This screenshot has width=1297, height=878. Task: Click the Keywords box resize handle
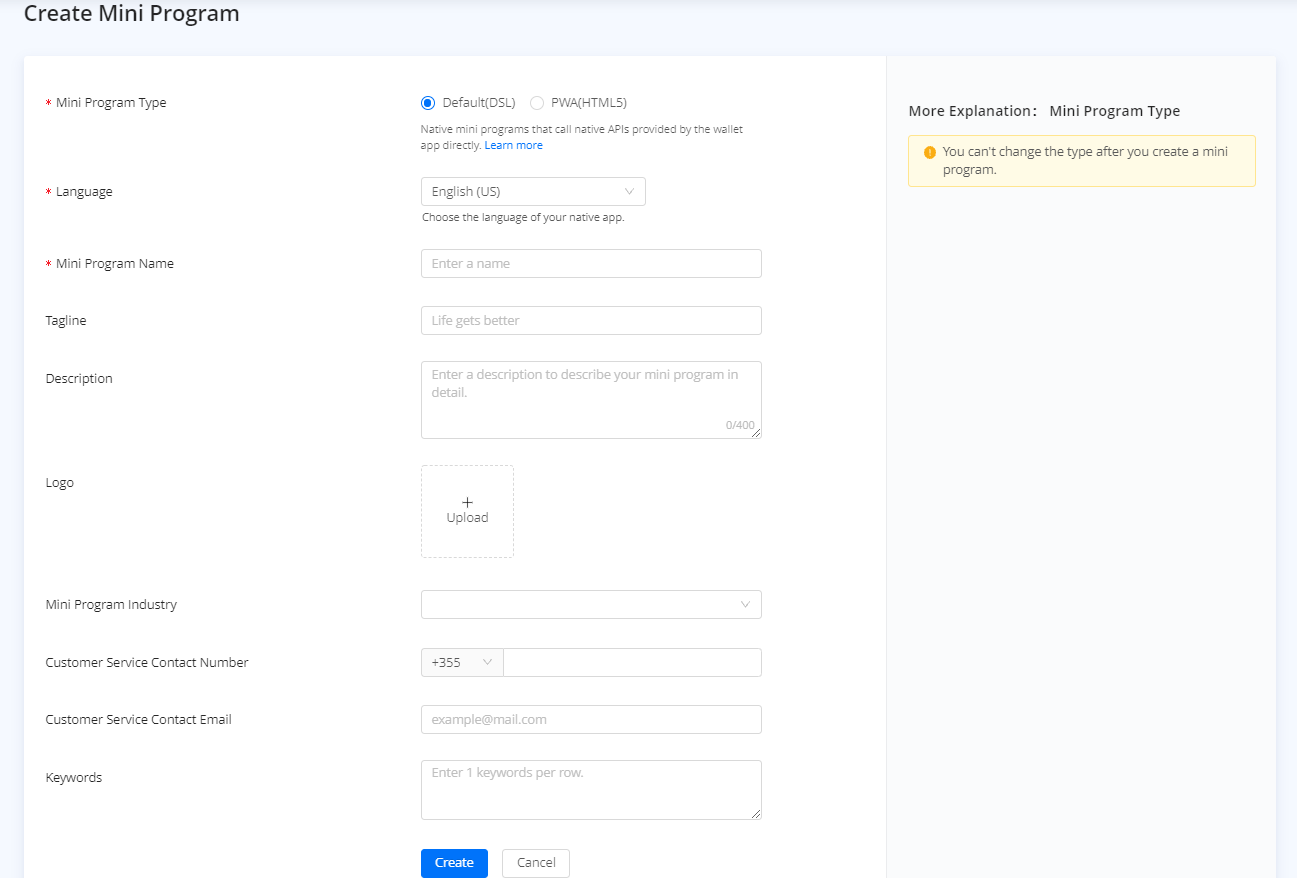[756, 814]
